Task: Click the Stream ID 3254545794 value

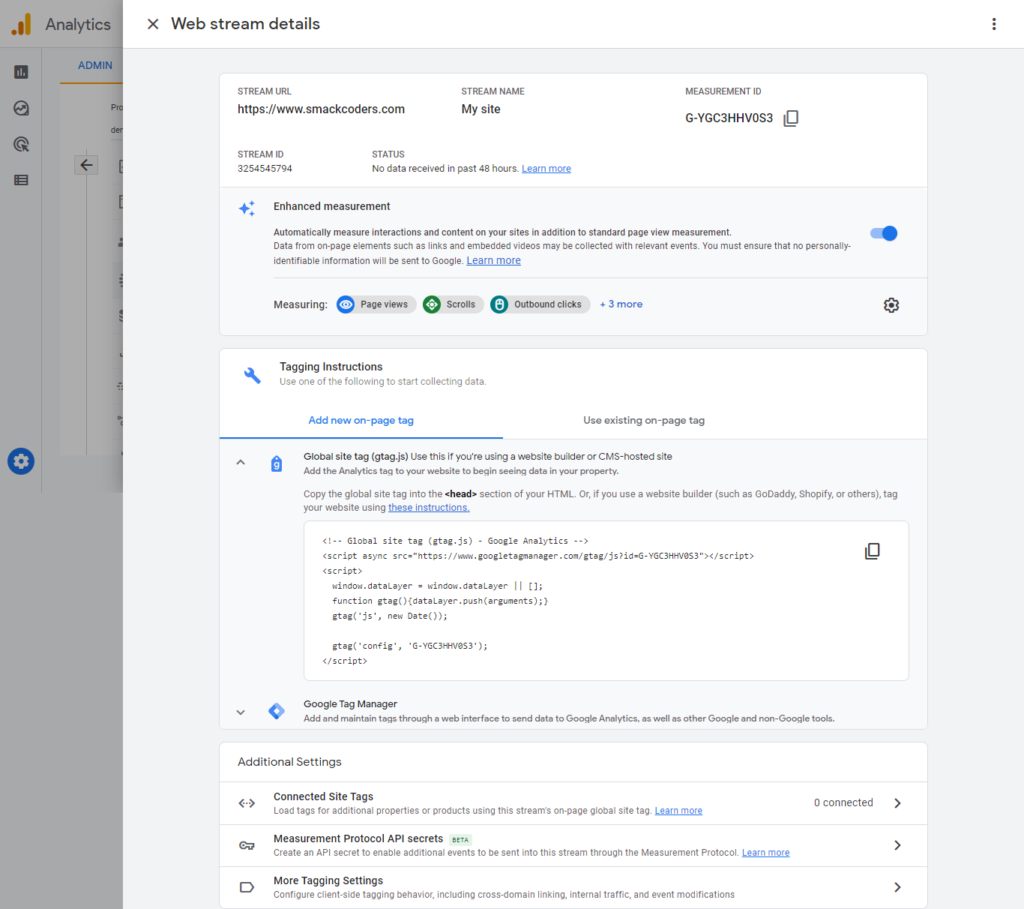Action: click(x=265, y=168)
